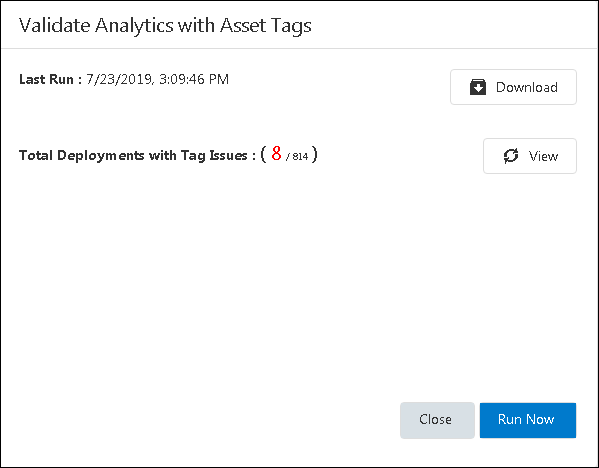The width and height of the screenshot is (599, 468).
Task: Click the closing parenthesis after 814
Action: 314,155
